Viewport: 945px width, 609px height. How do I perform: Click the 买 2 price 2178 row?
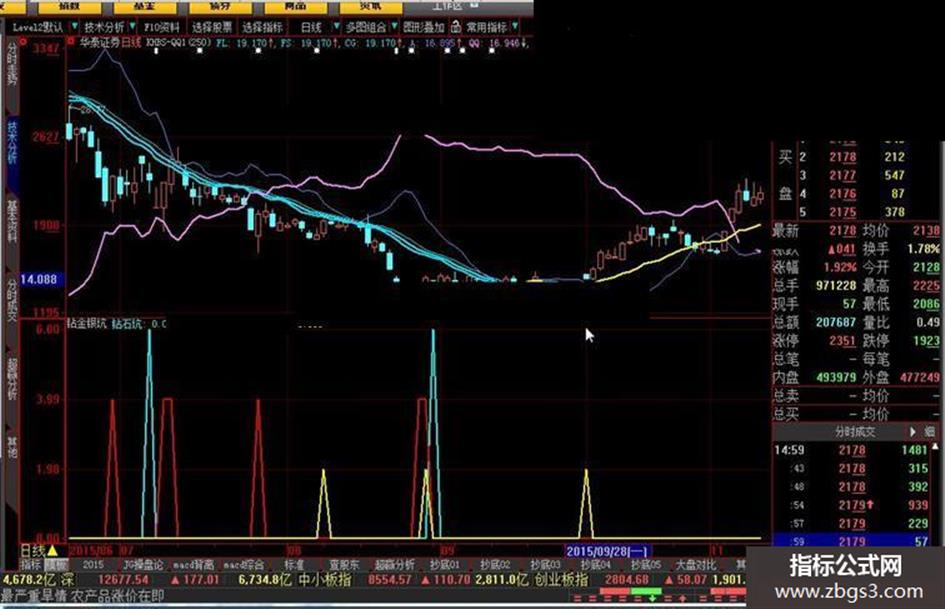(x=855, y=157)
